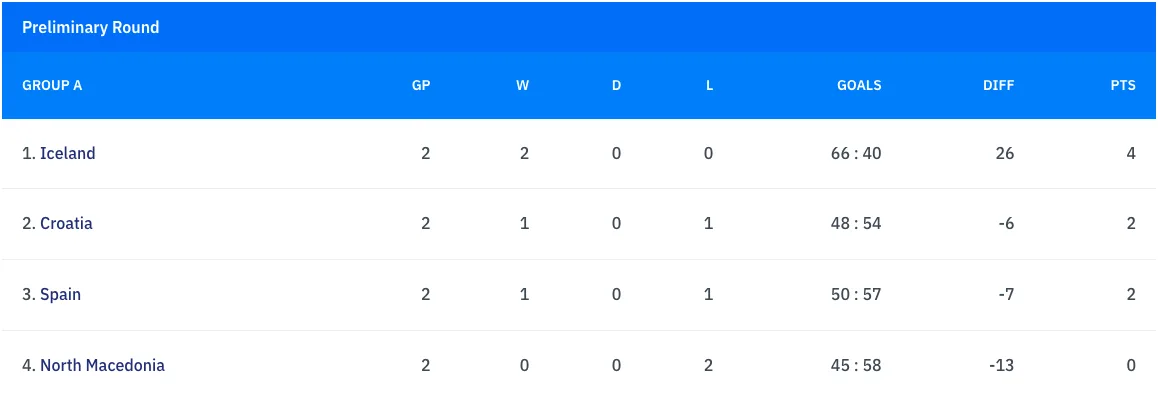Click the PTS column header
This screenshot has height=400, width=1158.
point(1123,85)
